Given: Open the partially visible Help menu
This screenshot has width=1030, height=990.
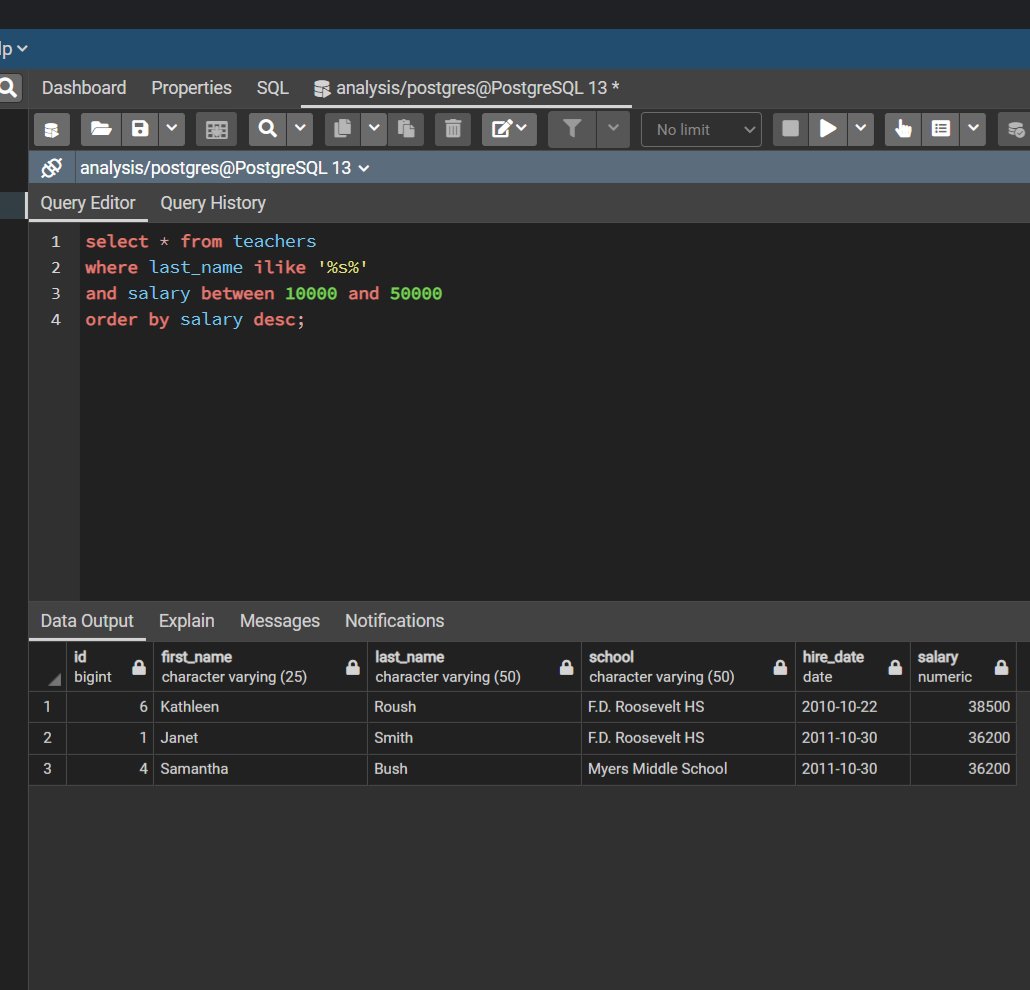Looking at the screenshot, I should click(x=12, y=49).
